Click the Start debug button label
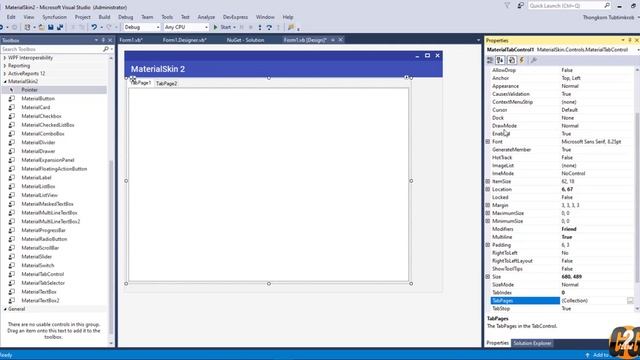 pos(225,27)
